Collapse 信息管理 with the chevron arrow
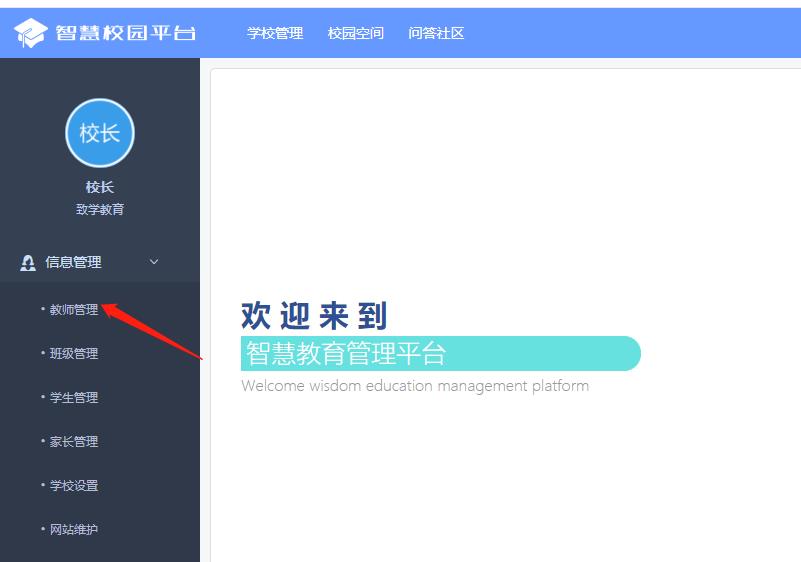Screen dimensions: 801x562 tap(154, 262)
